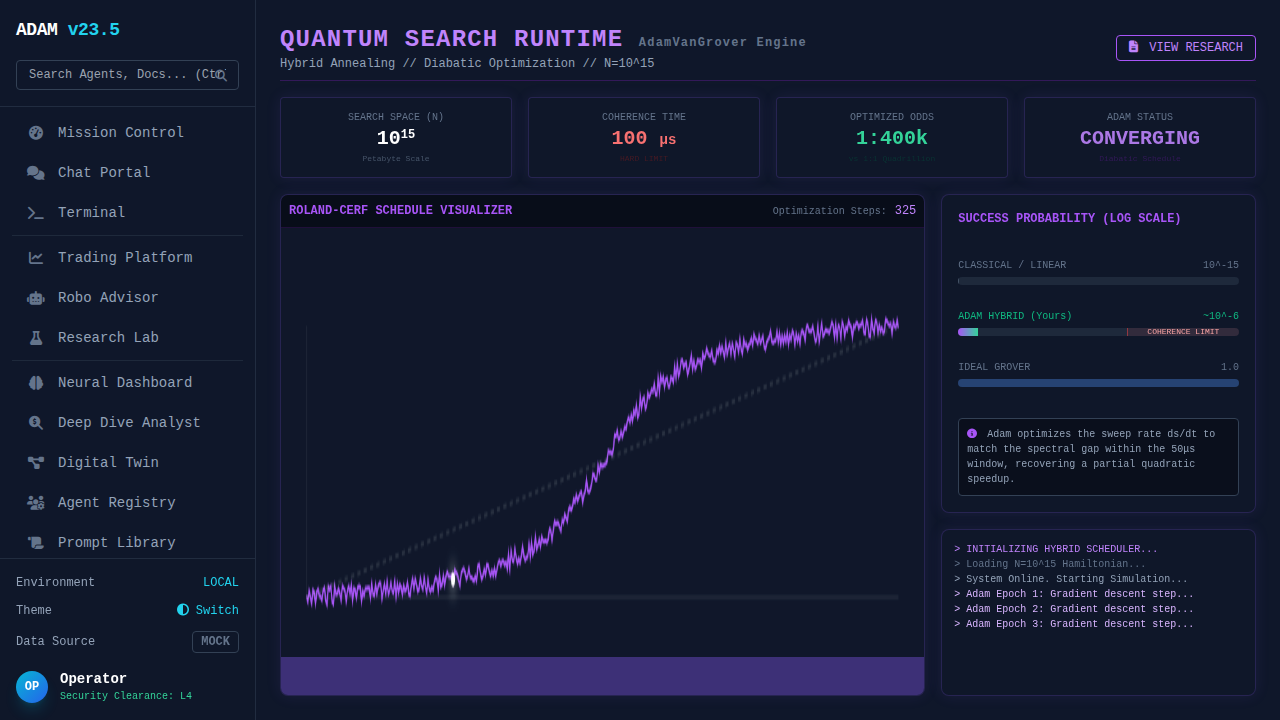Open Research Lab flask icon
The image size is (1280, 720).
pos(36,338)
